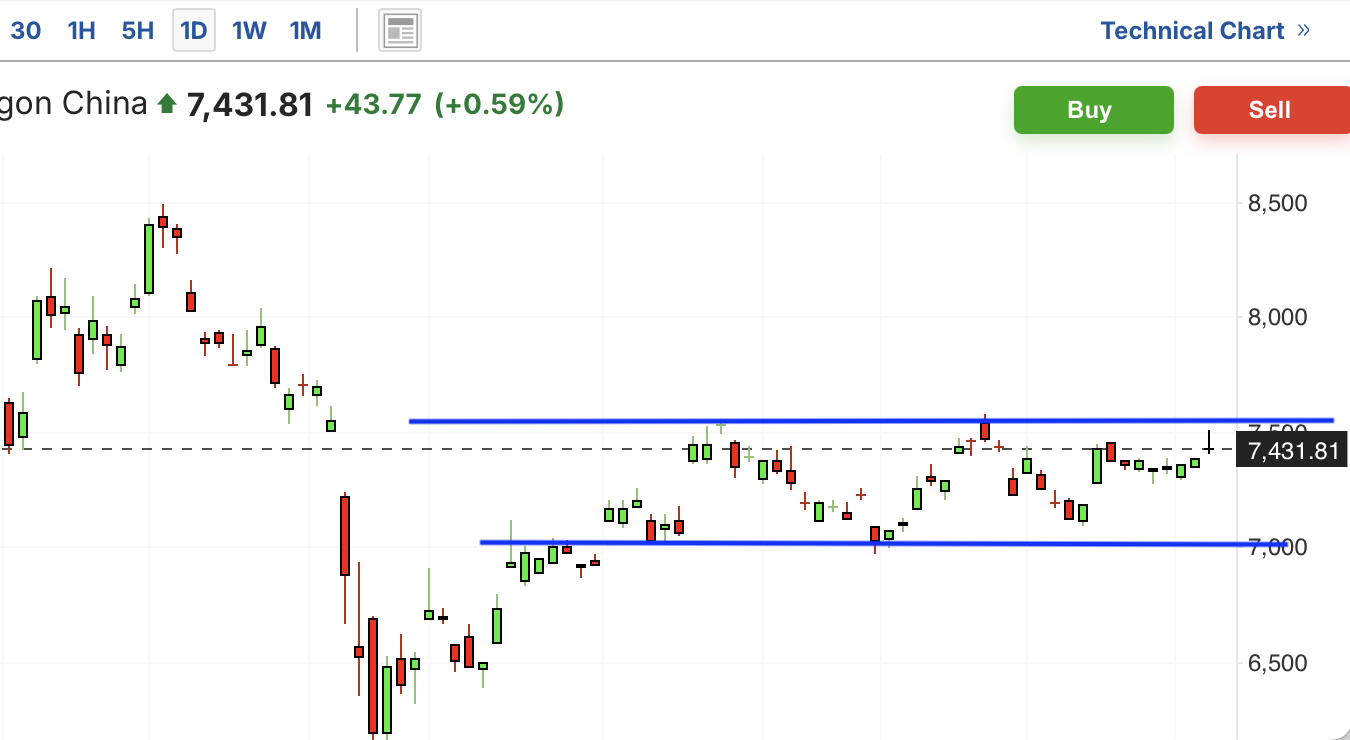Click the lower blue support line

point(884,543)
